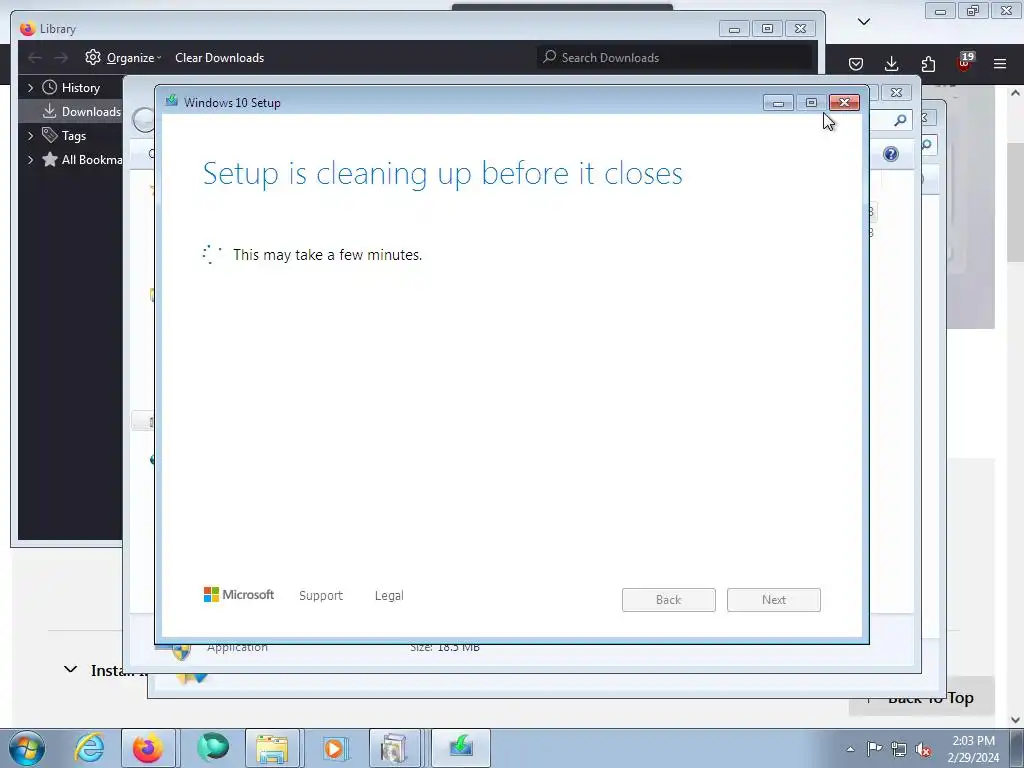Viewport: 1024px width, 768px height.
Task: Click the Microsoft logo in Setup
Action: tap(238, 594)
